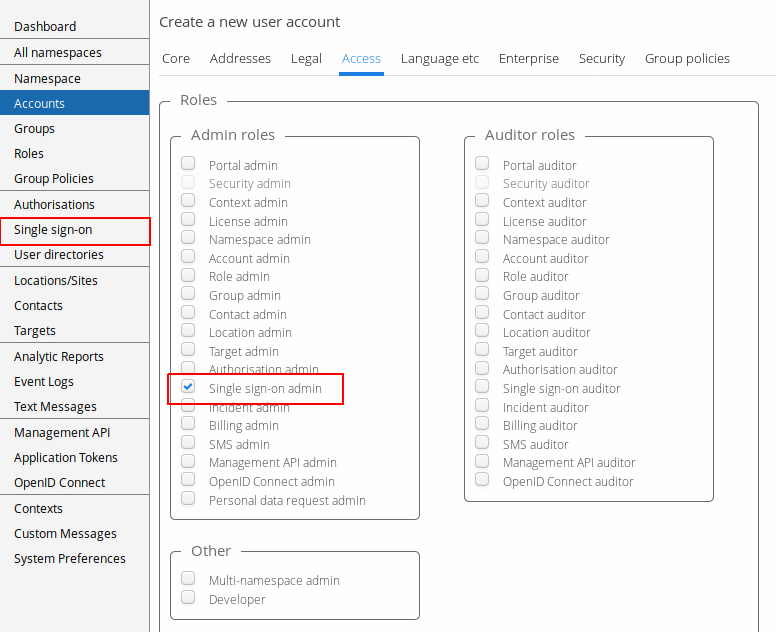Check the OpenID Connect auditor role
This screenshot has width=776, height=632.
[x=482, y=480]
